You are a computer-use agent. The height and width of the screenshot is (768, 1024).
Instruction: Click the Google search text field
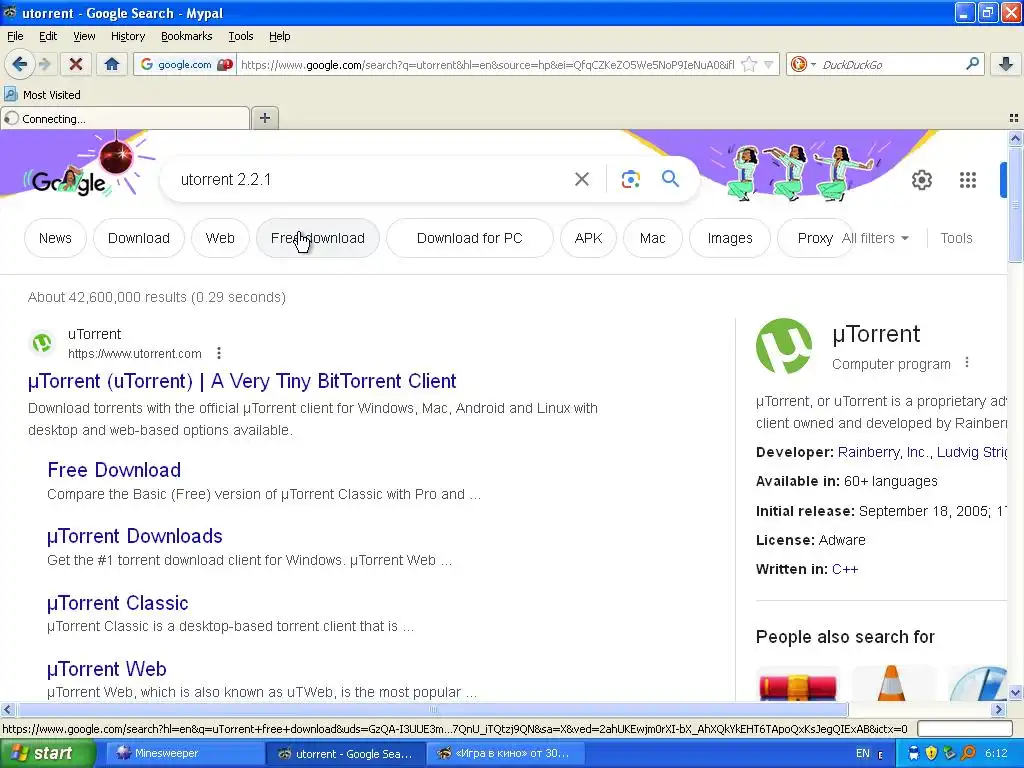[x=372, y=179]
